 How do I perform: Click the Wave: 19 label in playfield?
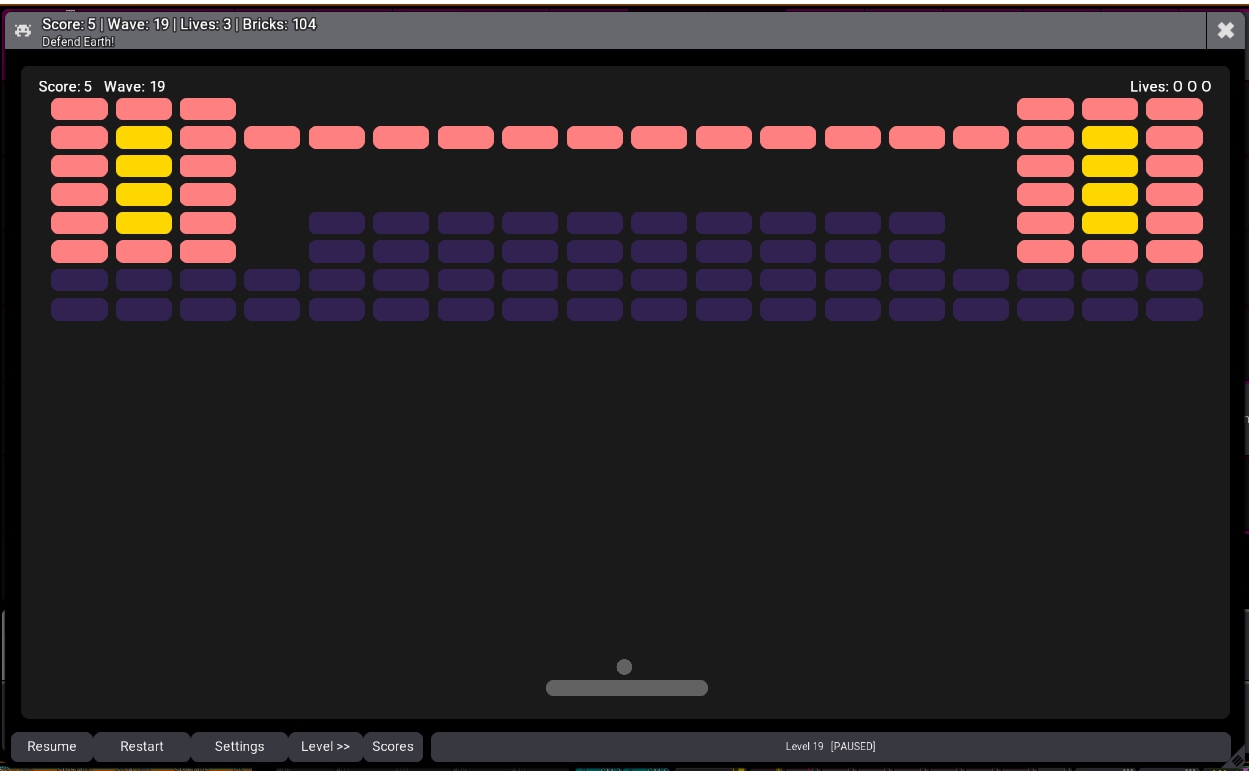(135, 87)
